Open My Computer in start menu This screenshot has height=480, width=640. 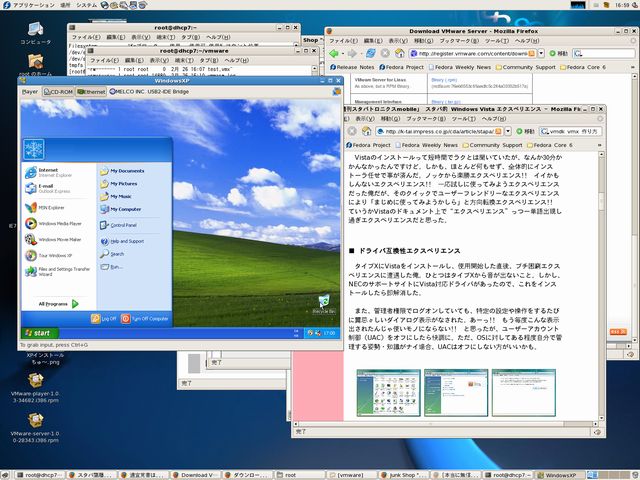click(x=121, y=209)
